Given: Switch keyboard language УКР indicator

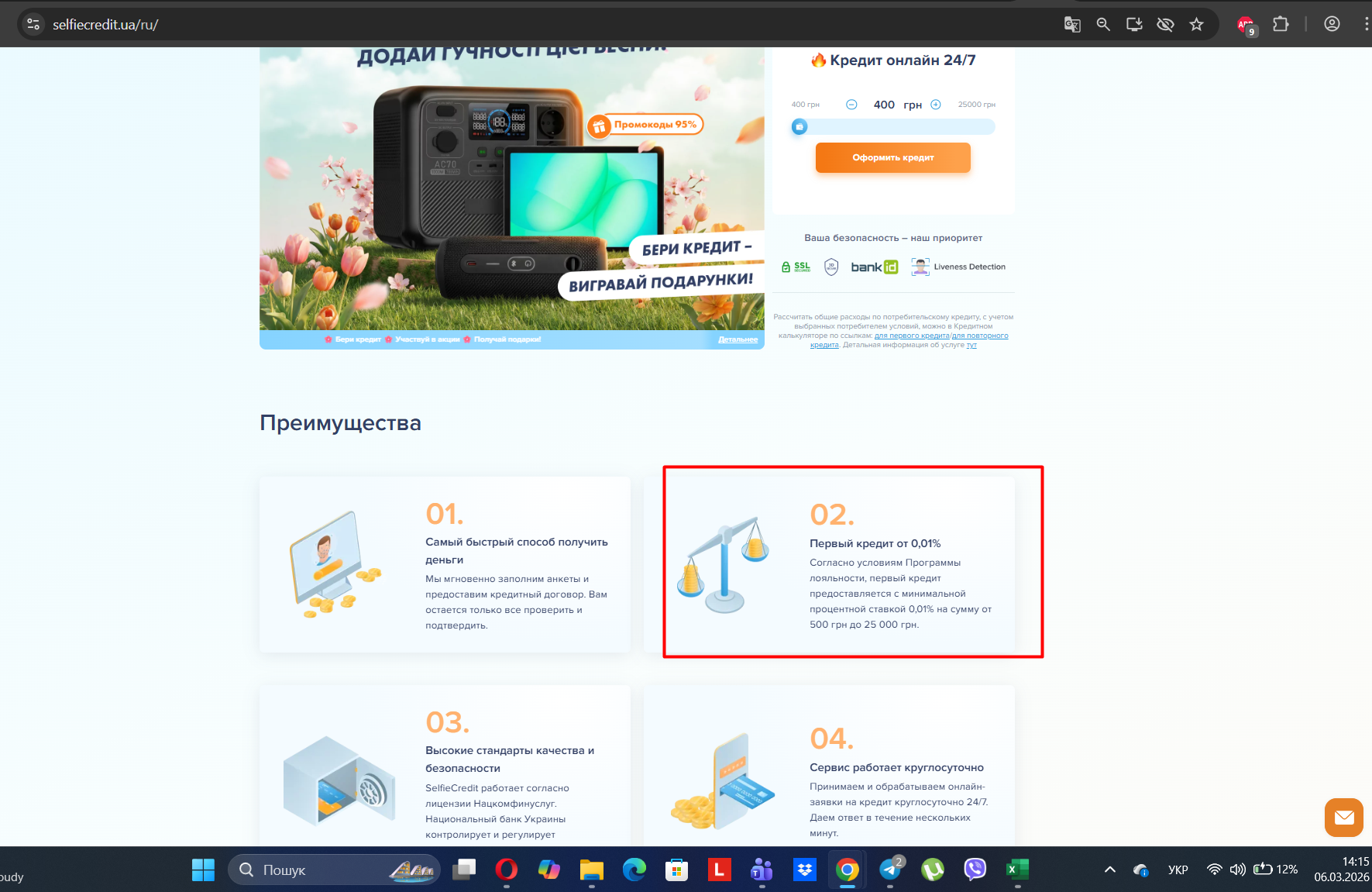Looking at the screenshot, I should tap(1178, 870).
